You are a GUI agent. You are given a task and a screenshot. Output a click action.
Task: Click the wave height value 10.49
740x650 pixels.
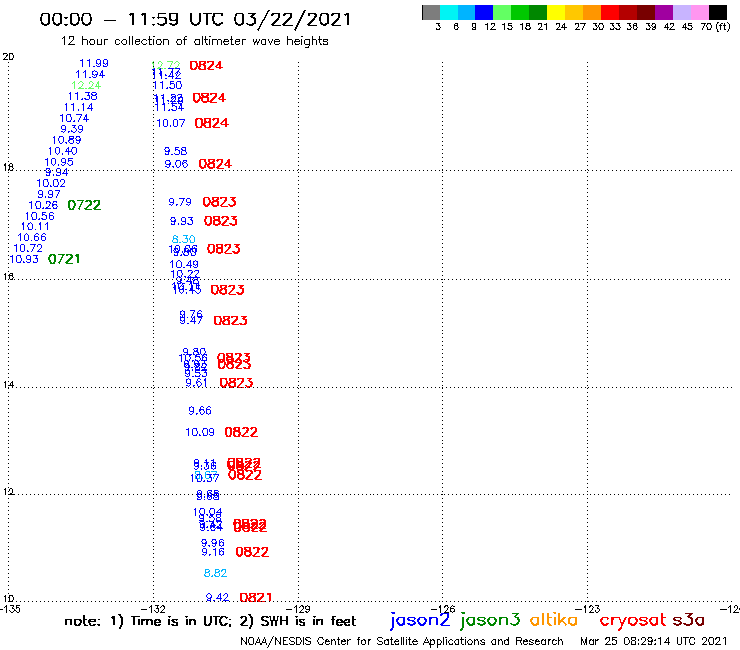(x=184, y=265)
